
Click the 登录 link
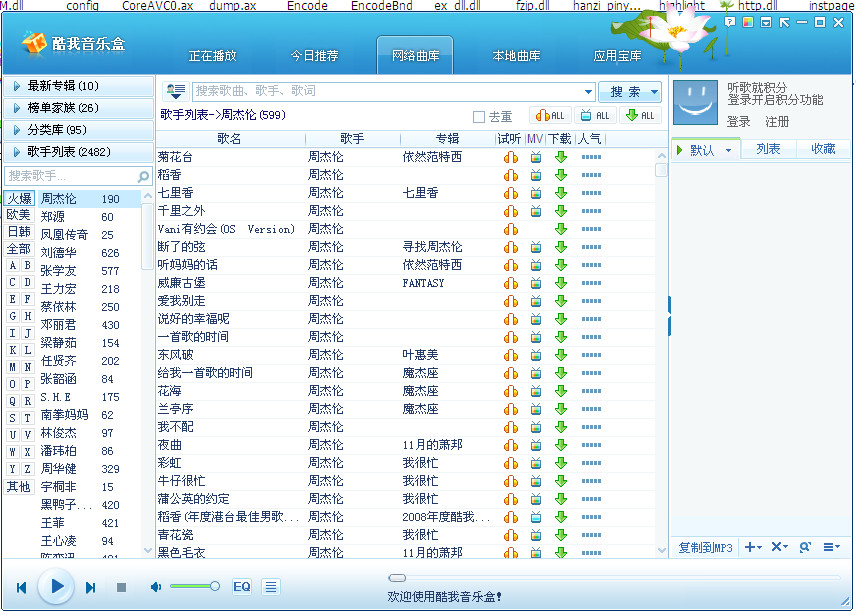(738, 122)
